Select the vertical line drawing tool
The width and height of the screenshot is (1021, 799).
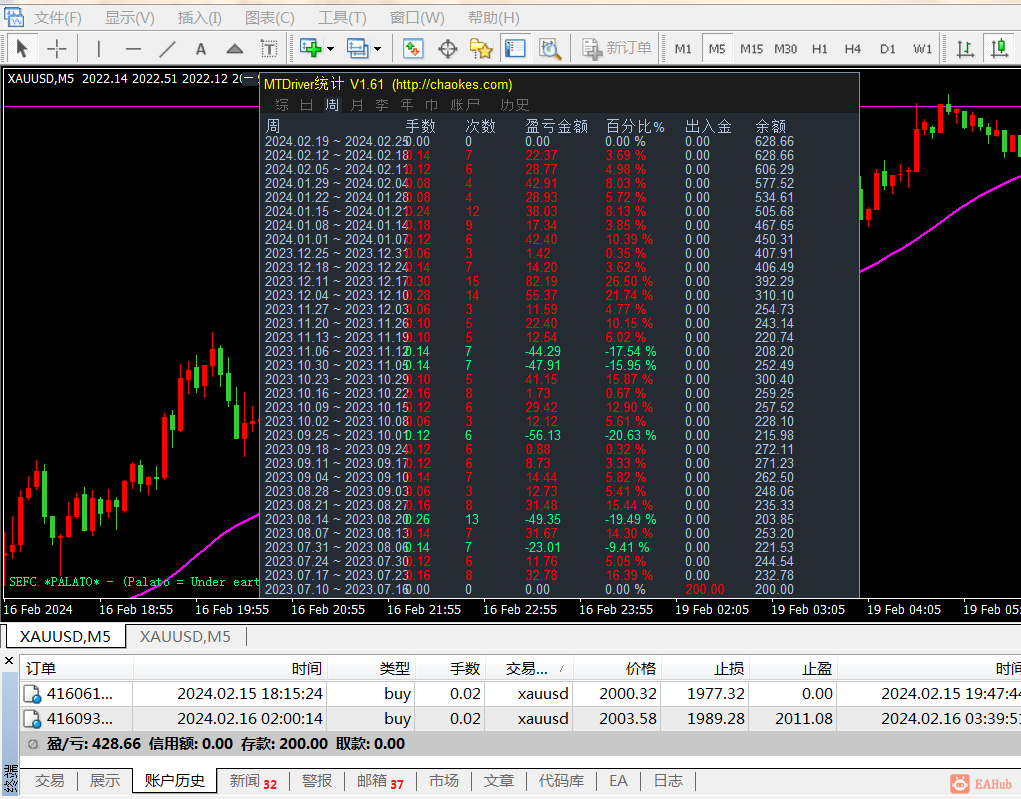click(x=98, y=49)
